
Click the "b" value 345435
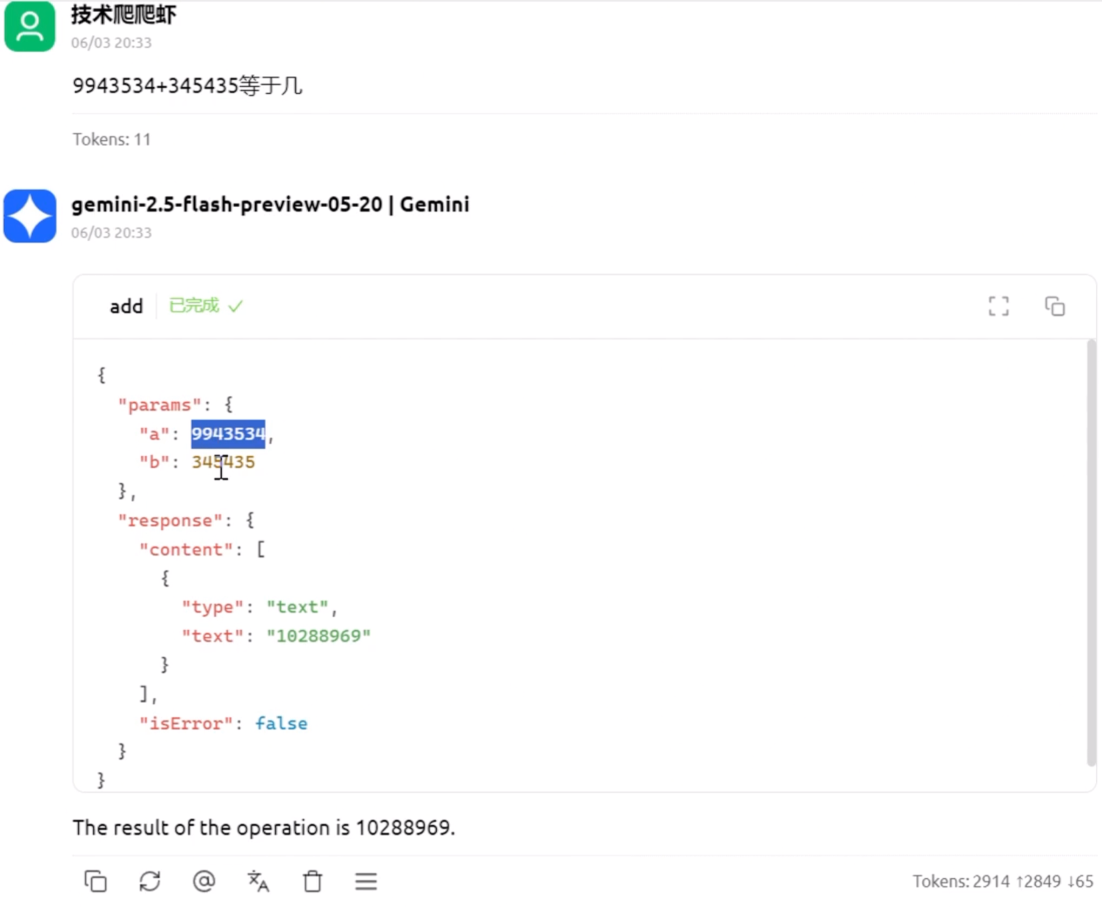pyautogui.click(x=224, y=462)
